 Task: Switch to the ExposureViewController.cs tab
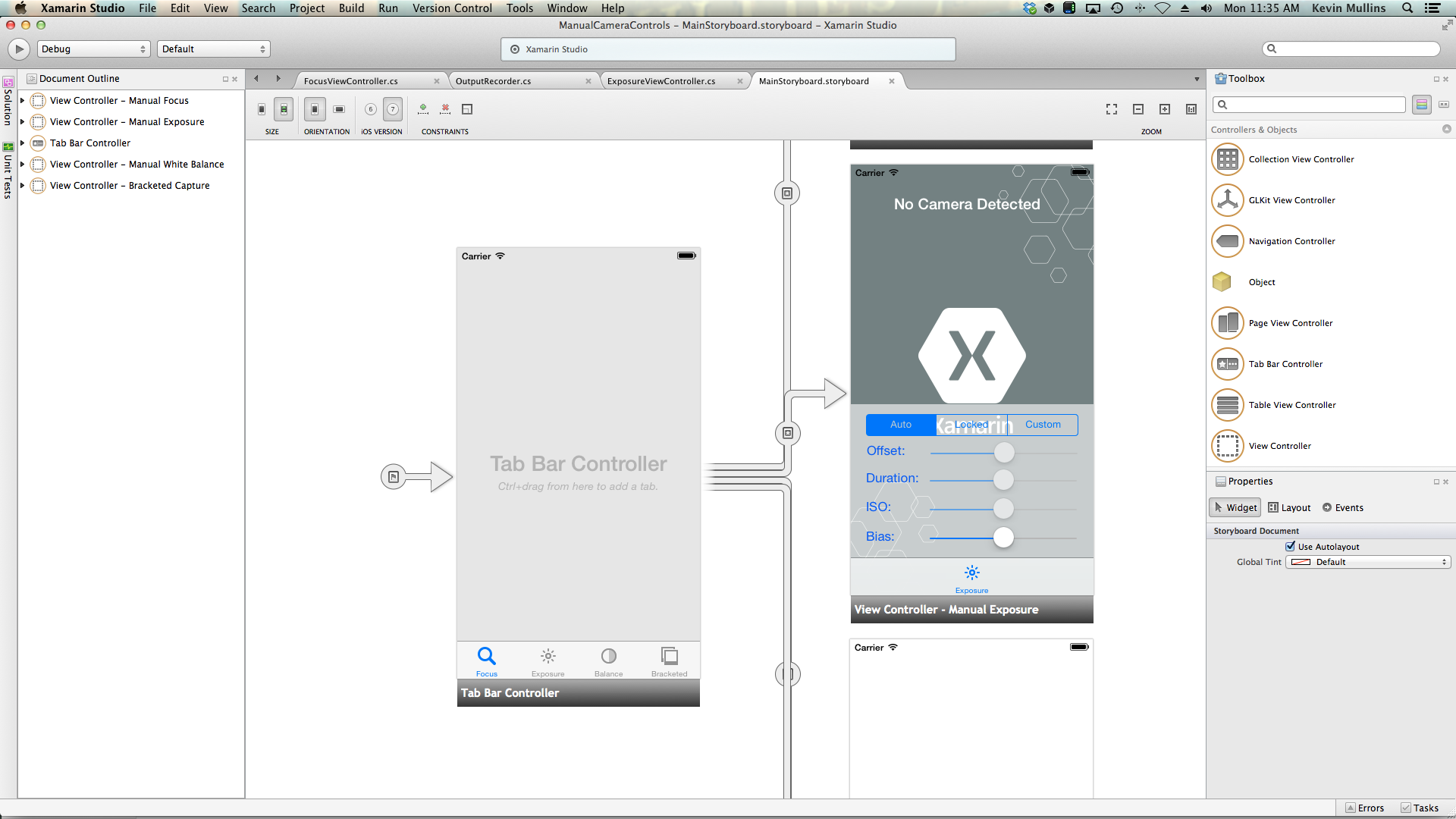tap(661, 80)
